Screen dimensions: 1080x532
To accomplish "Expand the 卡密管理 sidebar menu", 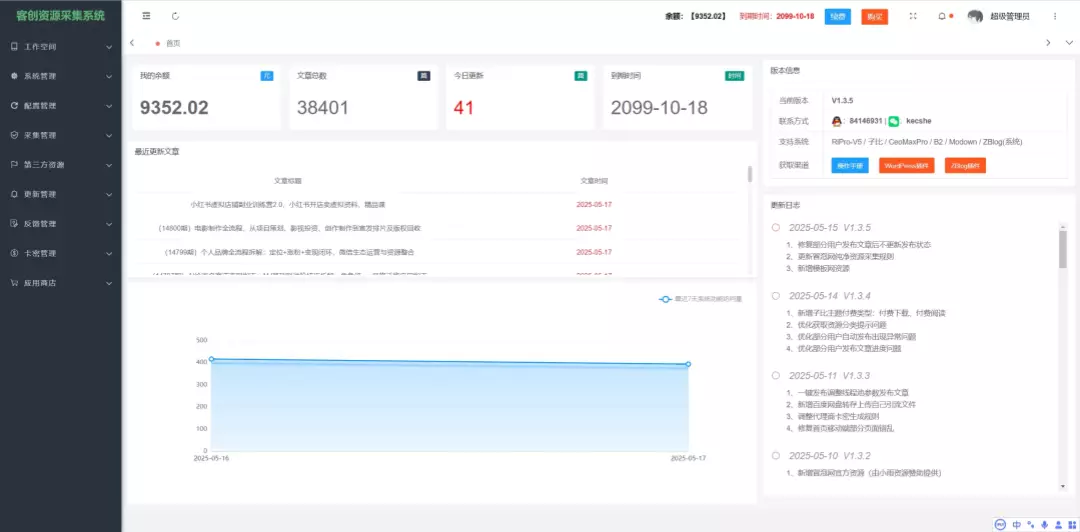I will click(x=60, y=253).
